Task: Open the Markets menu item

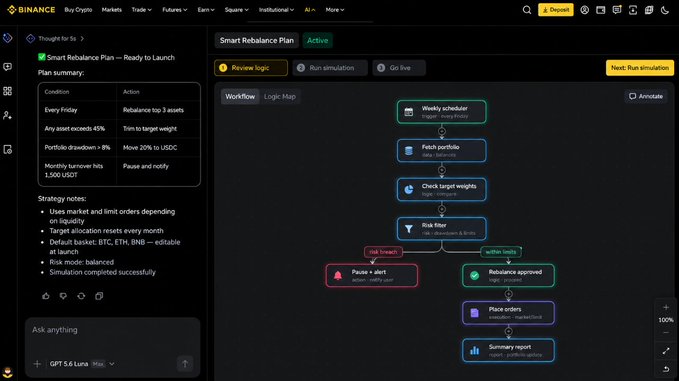Action: [x=112, y=10]
